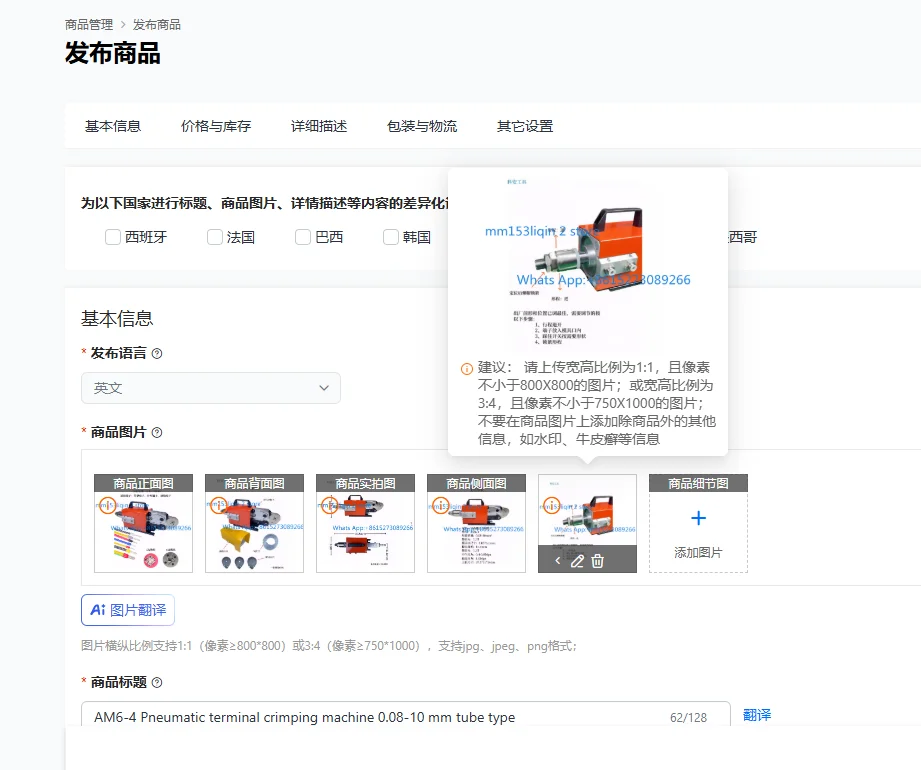Viewport: 921px width, 770px height.
Task: Click the AI 图片翻译 button
Action: pyautogui.click(x=128, y=610)
